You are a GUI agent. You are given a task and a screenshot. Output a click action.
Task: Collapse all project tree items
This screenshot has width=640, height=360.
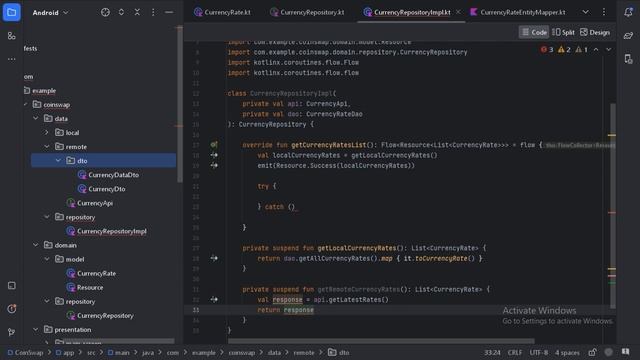click(x=137, y=12)
